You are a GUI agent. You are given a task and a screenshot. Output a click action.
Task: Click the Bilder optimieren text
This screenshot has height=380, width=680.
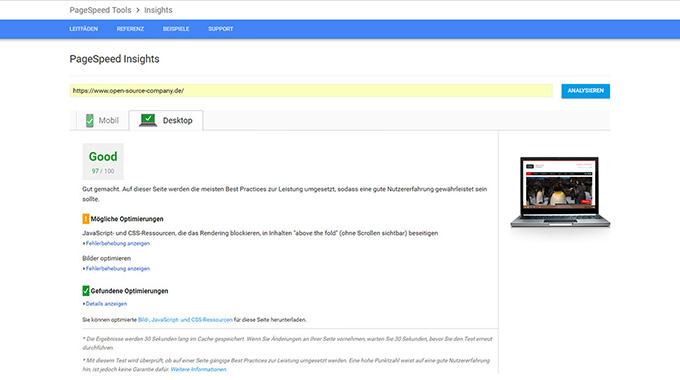107,258
